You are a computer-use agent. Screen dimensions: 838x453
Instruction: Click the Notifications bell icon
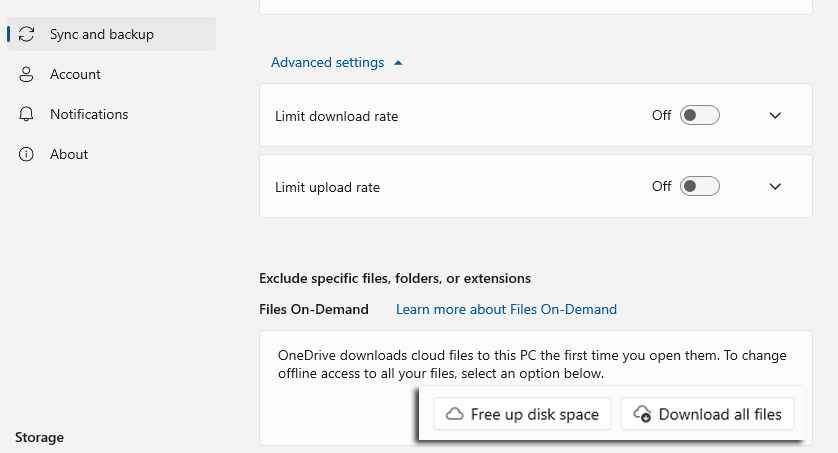(x=27, y=114)
